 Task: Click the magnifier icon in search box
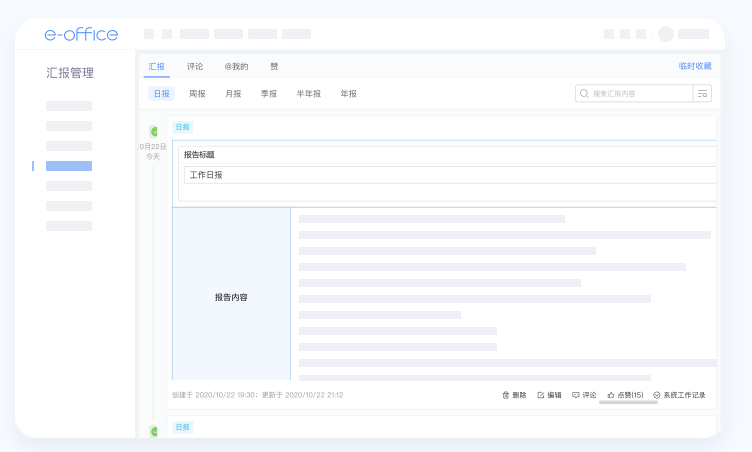(x=585, y=93)
